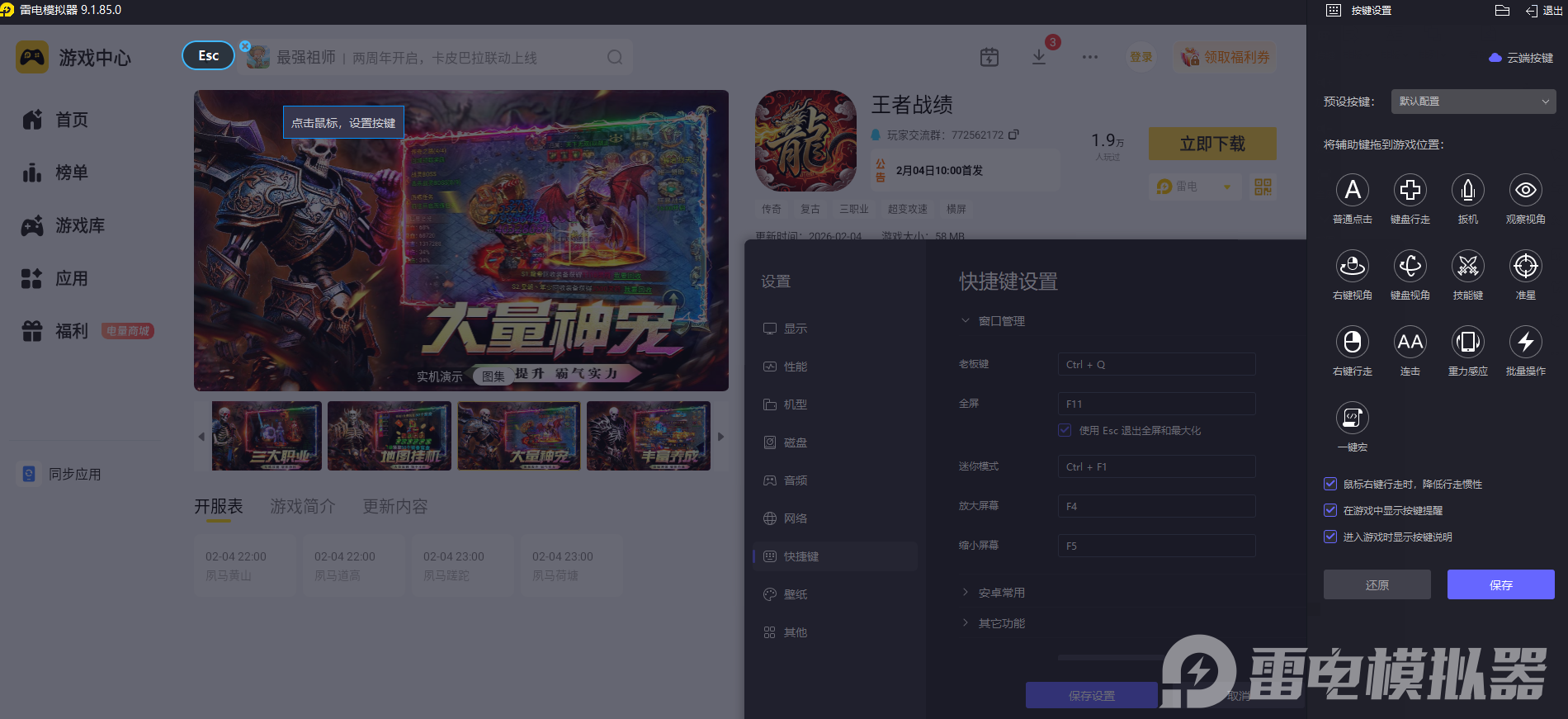
Task: Expand the 安卓常用 section
Action: click(x=993, y=593)
